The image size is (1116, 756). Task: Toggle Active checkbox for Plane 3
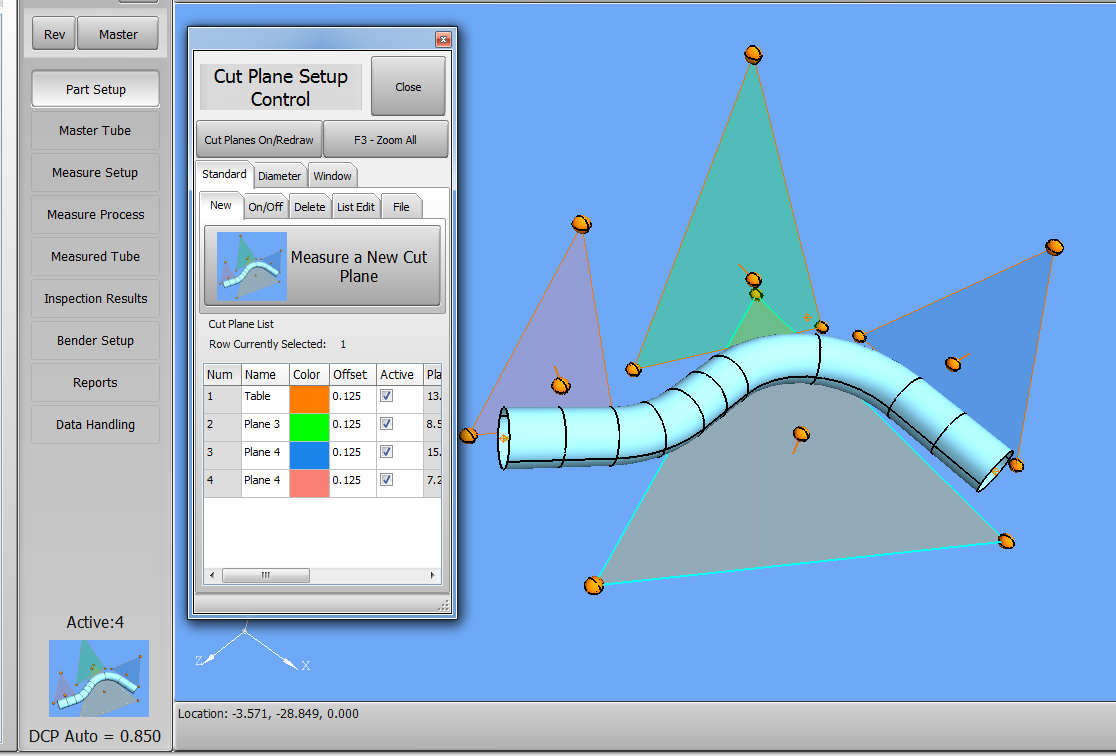click(387, 424)
